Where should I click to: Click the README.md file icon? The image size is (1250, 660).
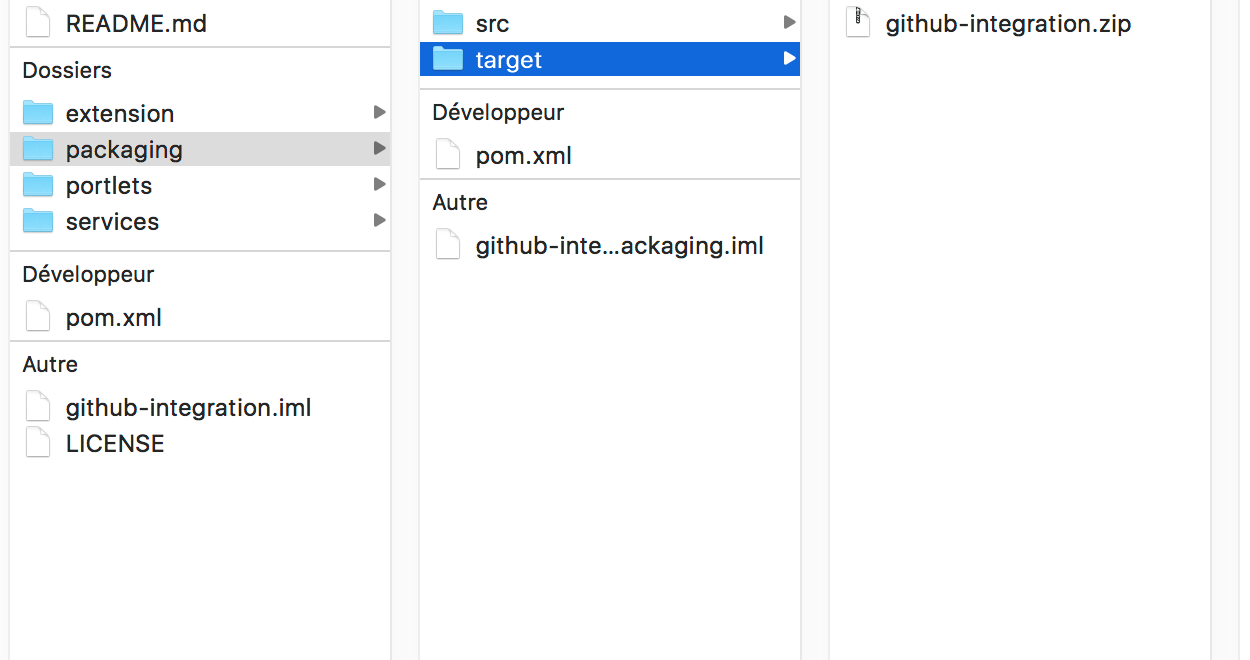point(38,23)
